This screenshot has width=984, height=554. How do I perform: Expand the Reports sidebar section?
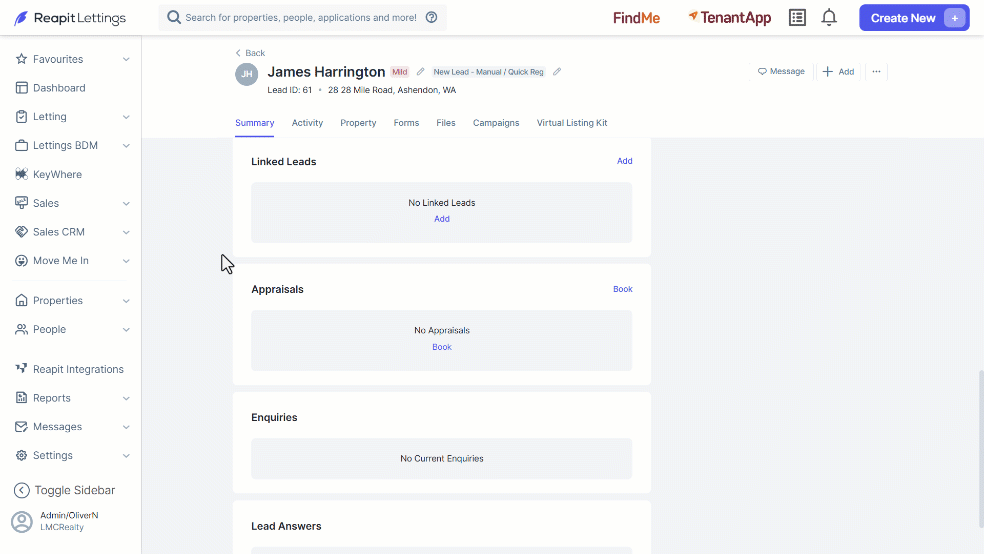coord(126,398)
